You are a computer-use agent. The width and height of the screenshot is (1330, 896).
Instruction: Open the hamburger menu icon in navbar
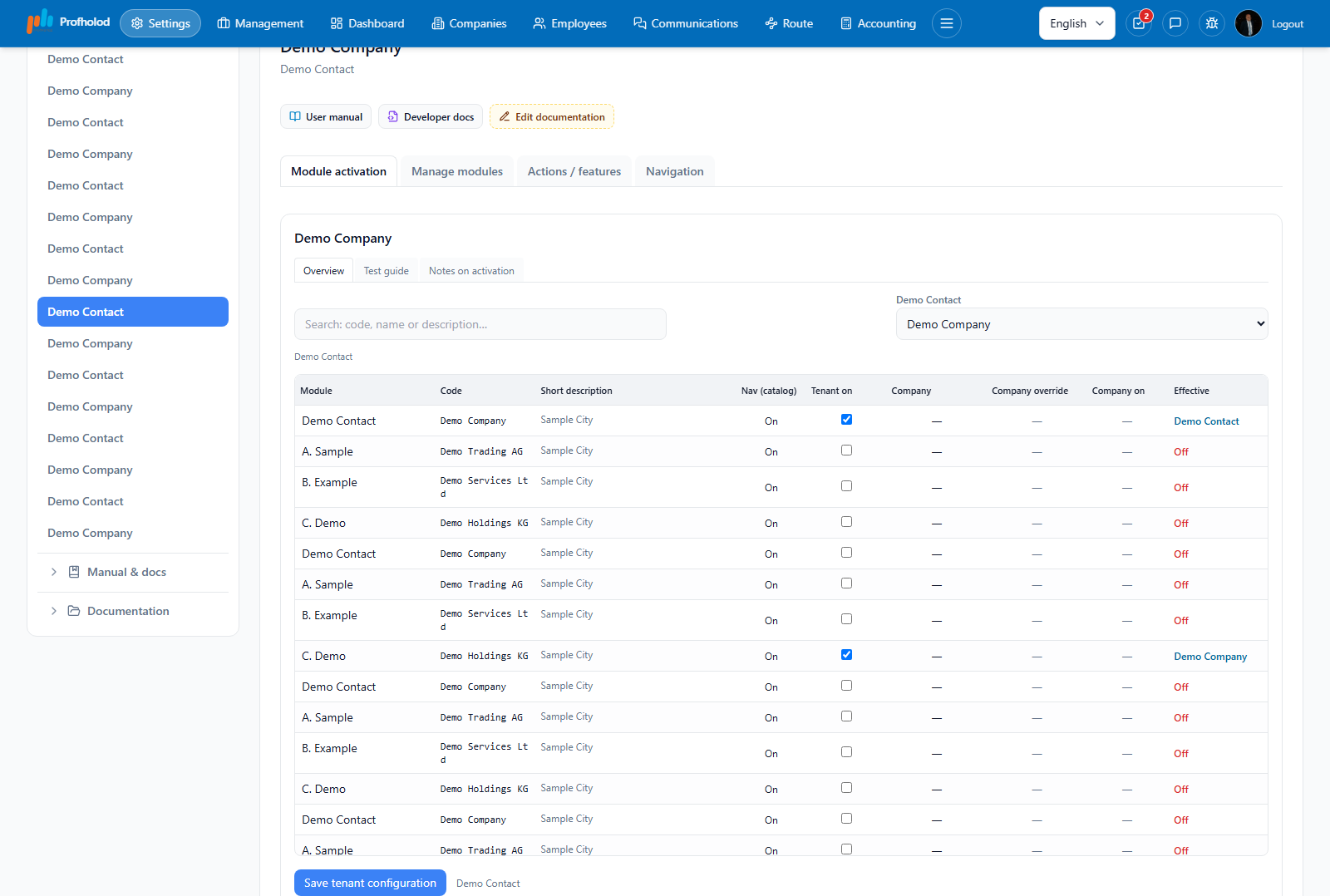[947, 23]
